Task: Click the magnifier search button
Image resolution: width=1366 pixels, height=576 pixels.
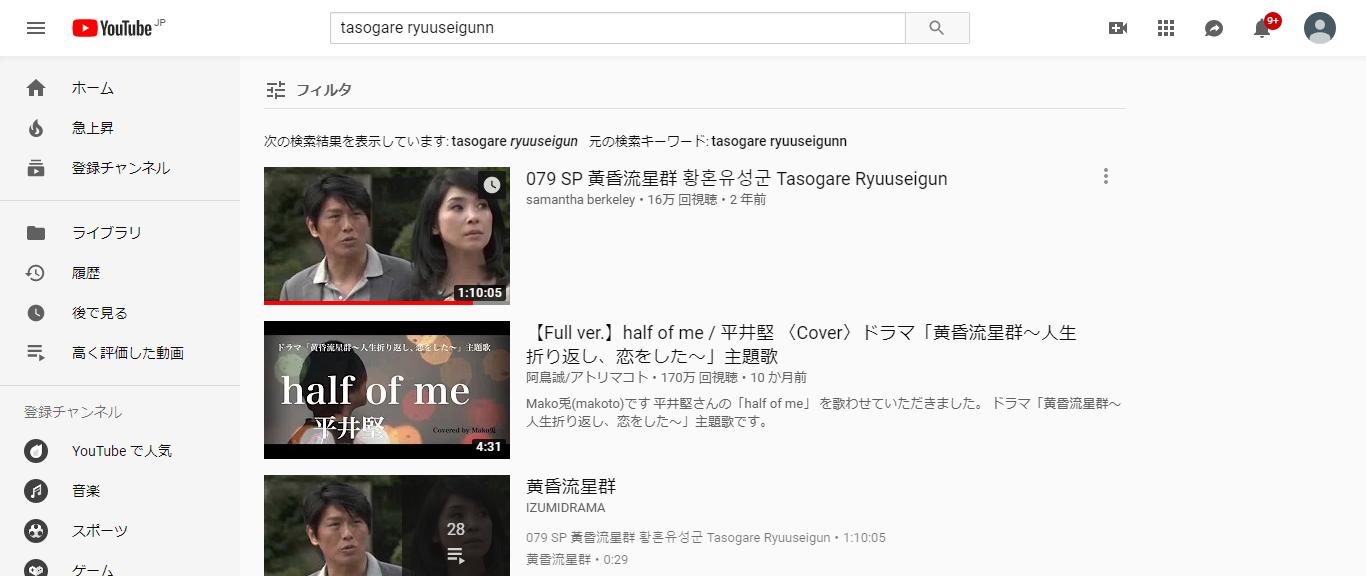Action: pos(937,28)
